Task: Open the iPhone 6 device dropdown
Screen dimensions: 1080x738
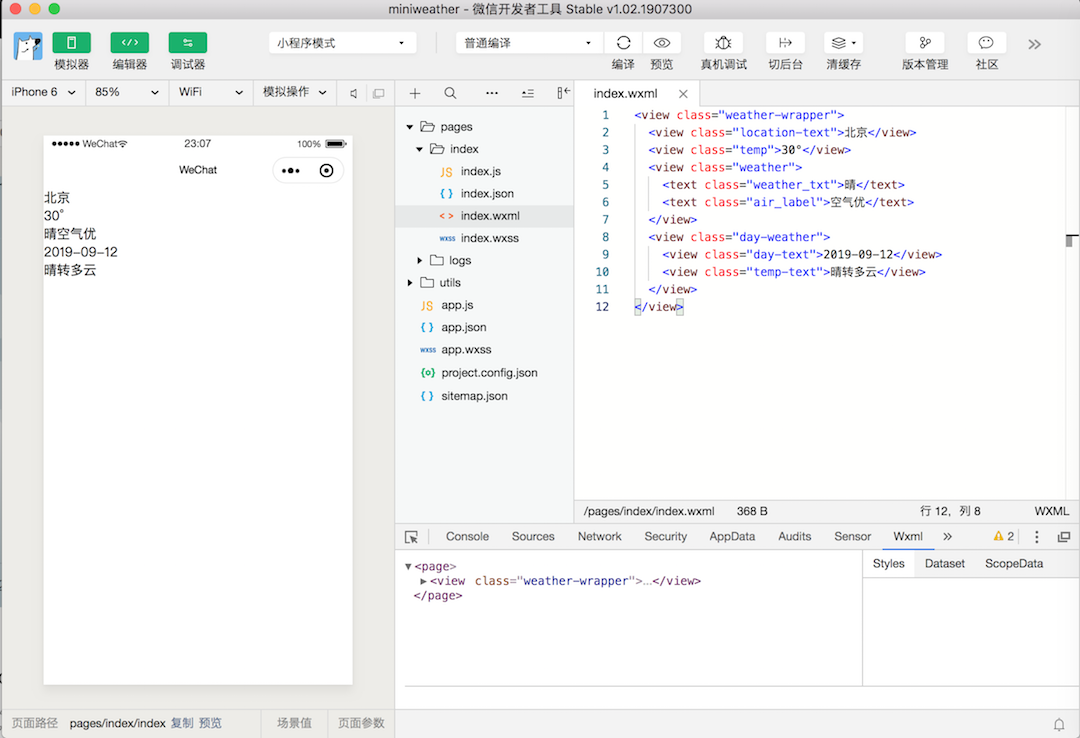Action: click(x=43, y=92)
